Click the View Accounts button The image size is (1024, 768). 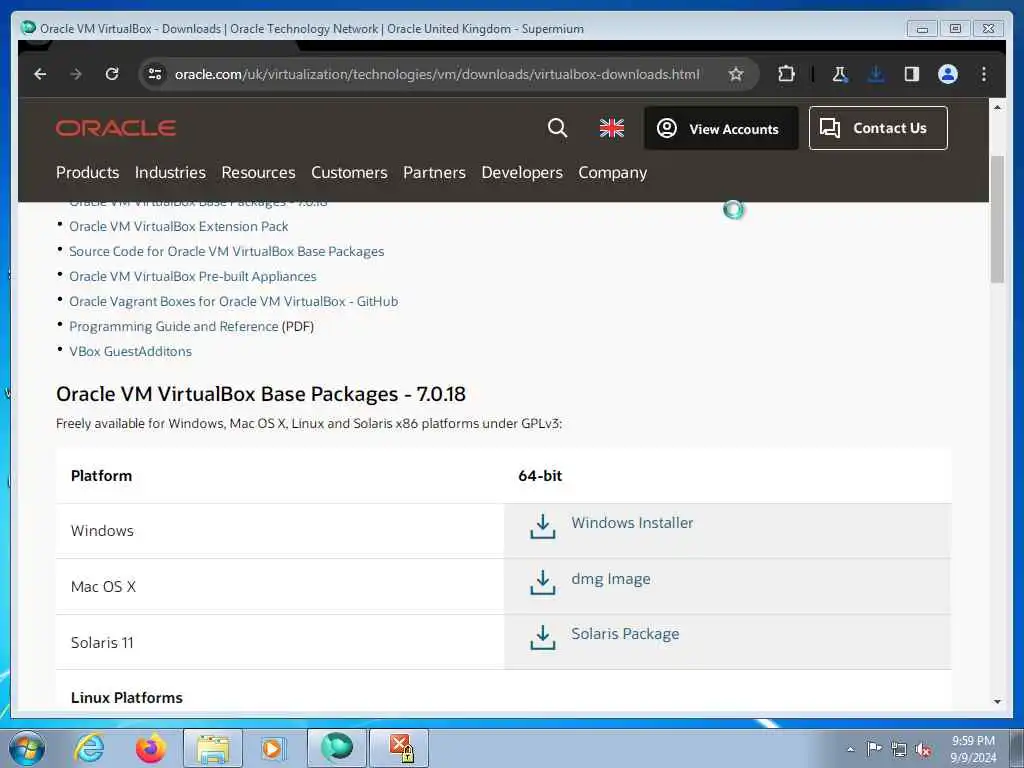(721, 128)
